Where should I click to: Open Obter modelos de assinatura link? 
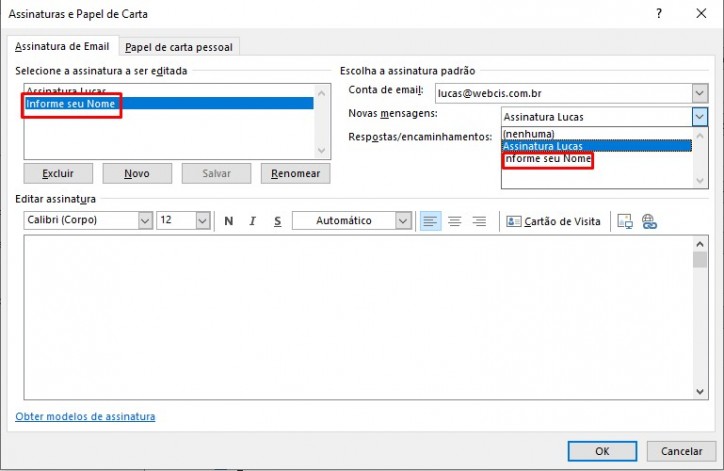(x=85, y=416)
